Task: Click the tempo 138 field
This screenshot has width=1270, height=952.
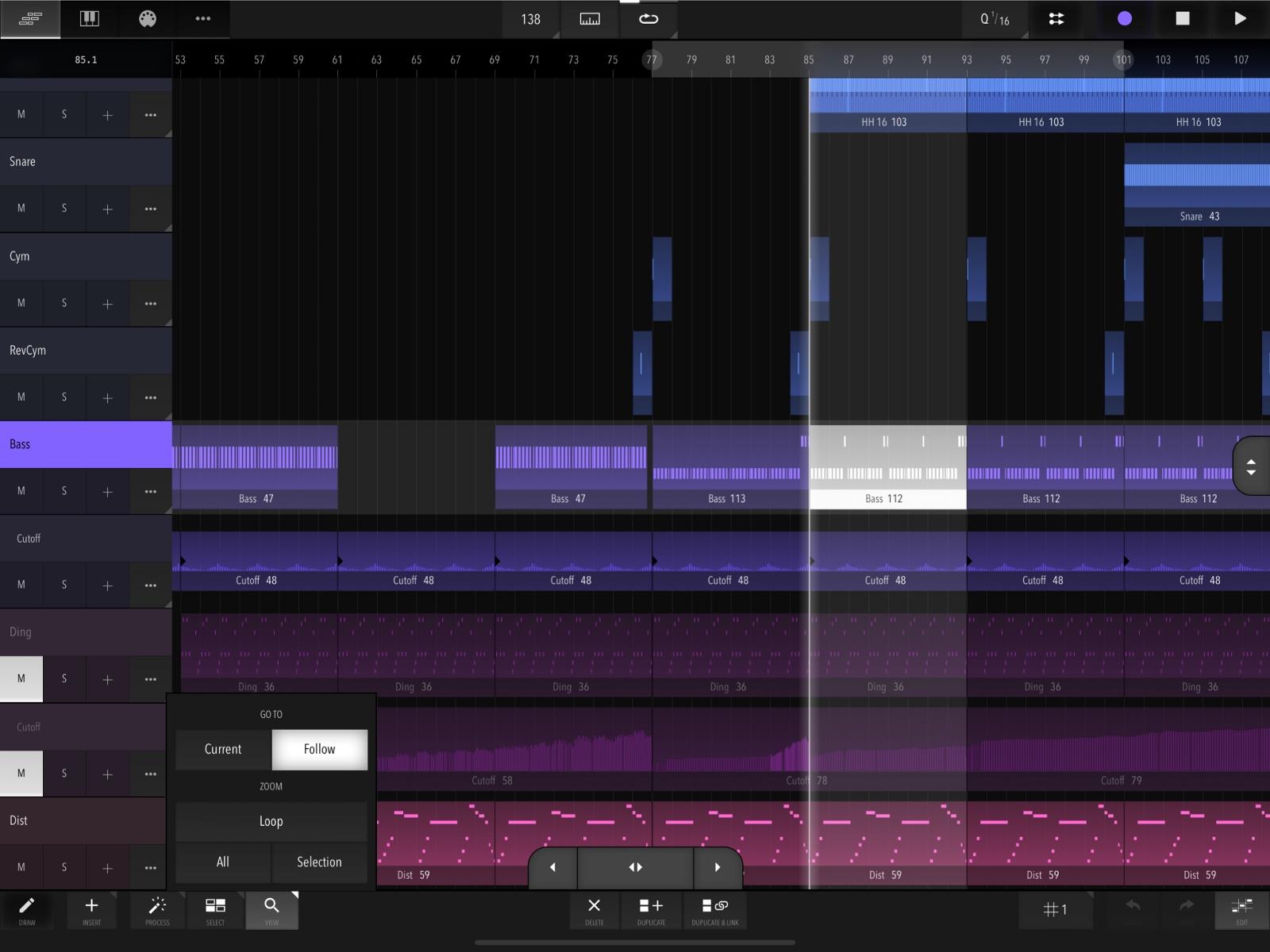Action: click(x=530, y=18)
